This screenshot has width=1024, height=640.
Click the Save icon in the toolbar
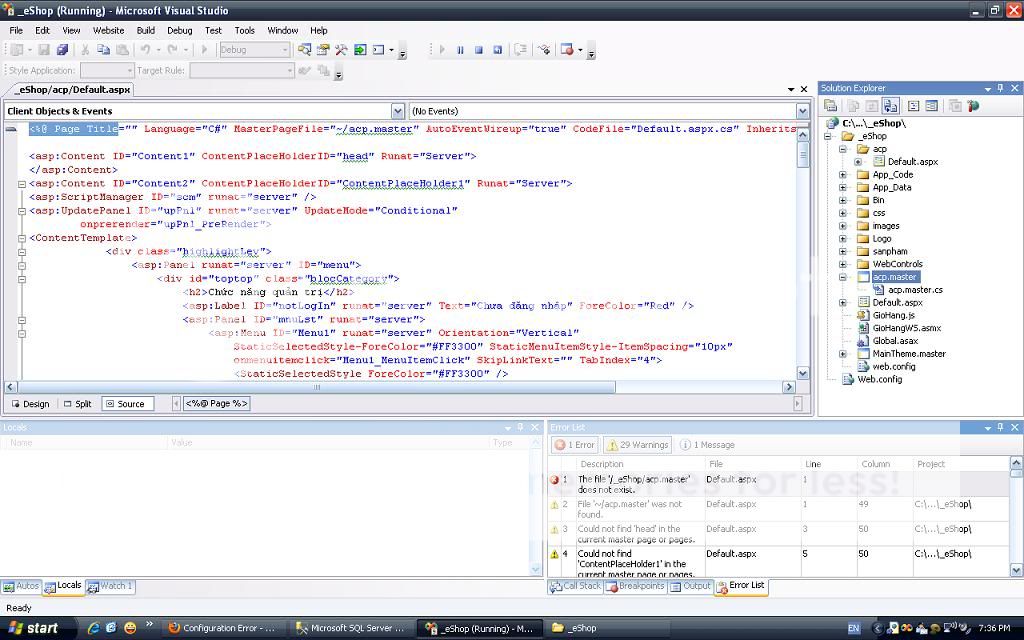pos(44,50)
